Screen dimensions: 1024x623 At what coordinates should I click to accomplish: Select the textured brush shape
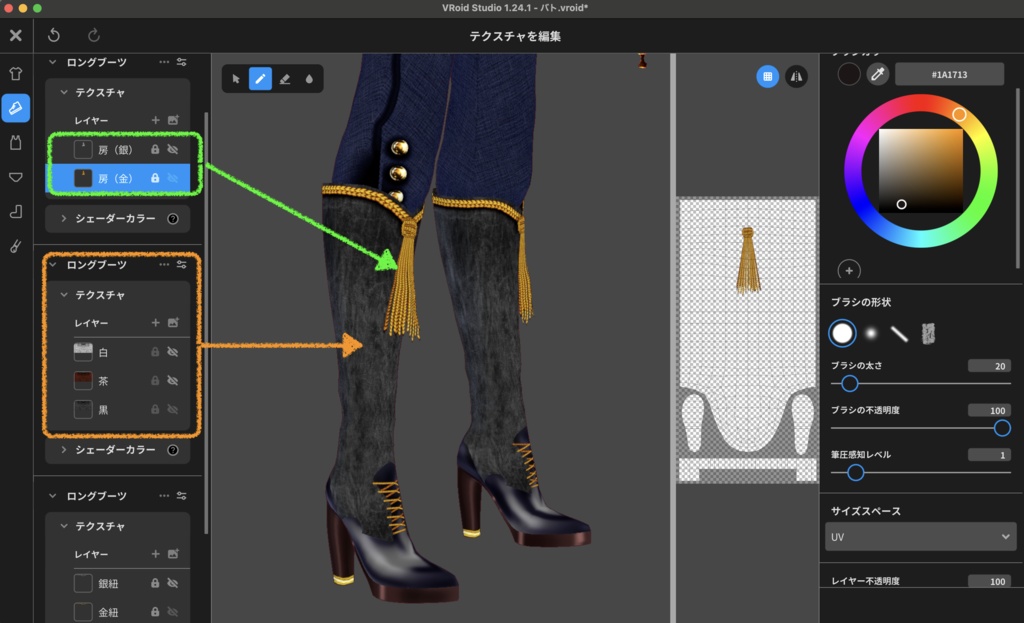click(928, 334)
